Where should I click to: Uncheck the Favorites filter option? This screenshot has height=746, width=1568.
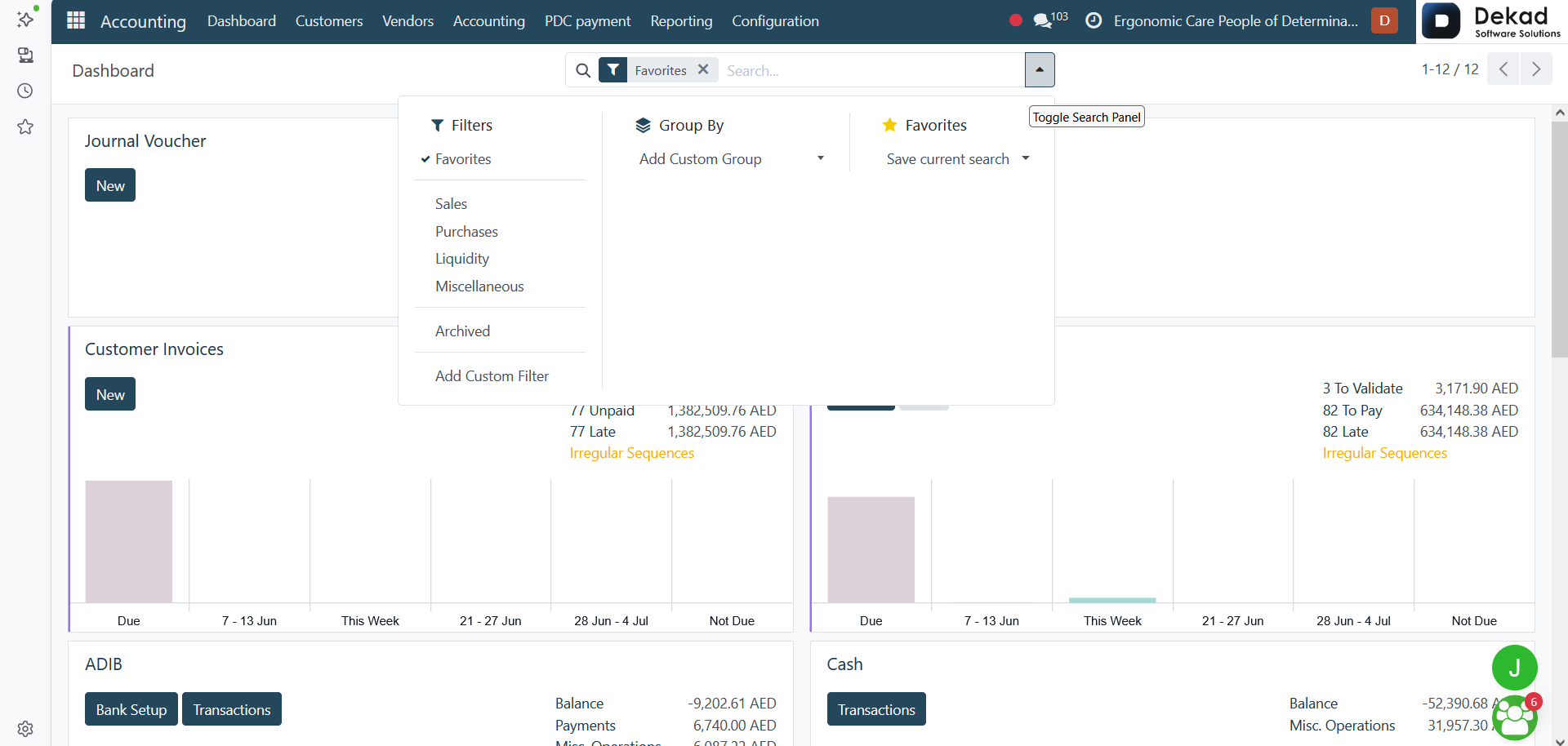[x=462, y=159]
